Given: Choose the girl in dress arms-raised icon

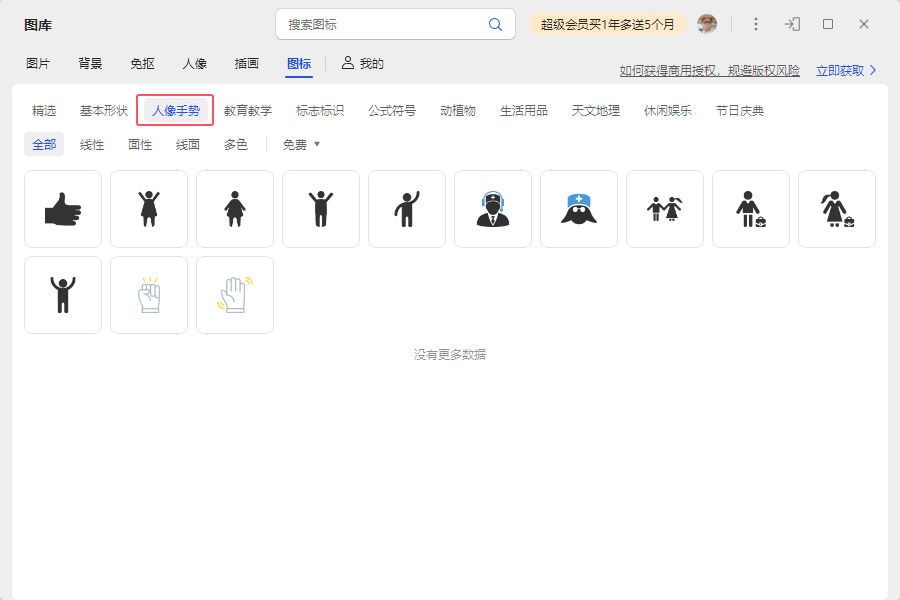Looking at the screenshot, I should coord(149,209).
